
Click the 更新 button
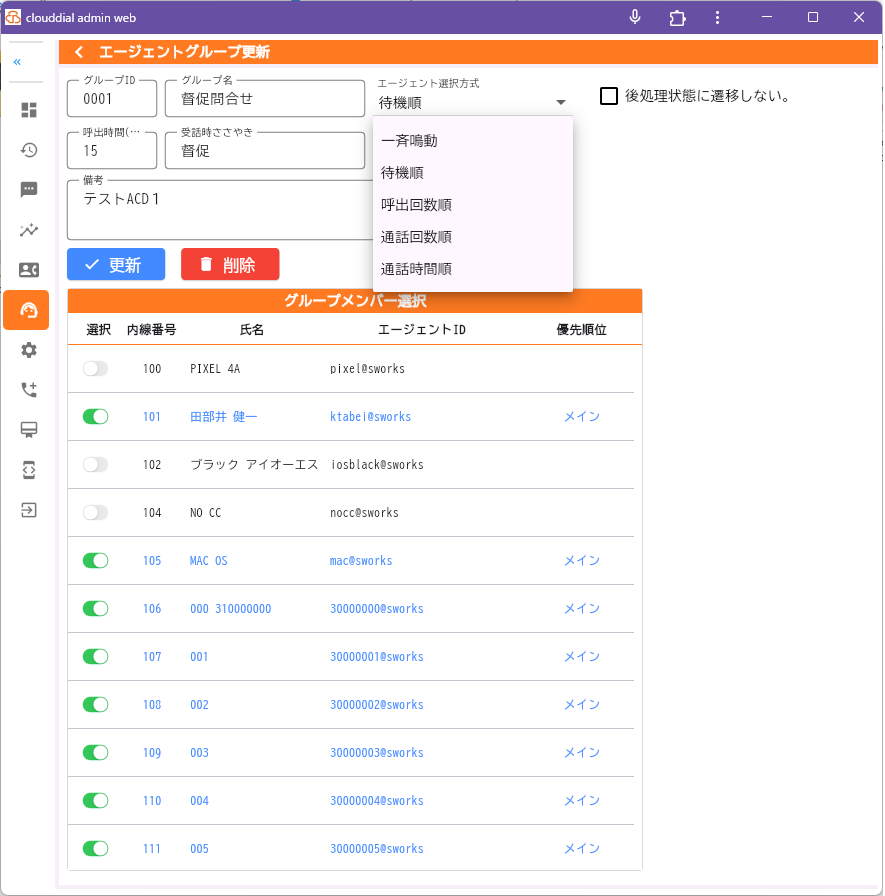(115, 264)
